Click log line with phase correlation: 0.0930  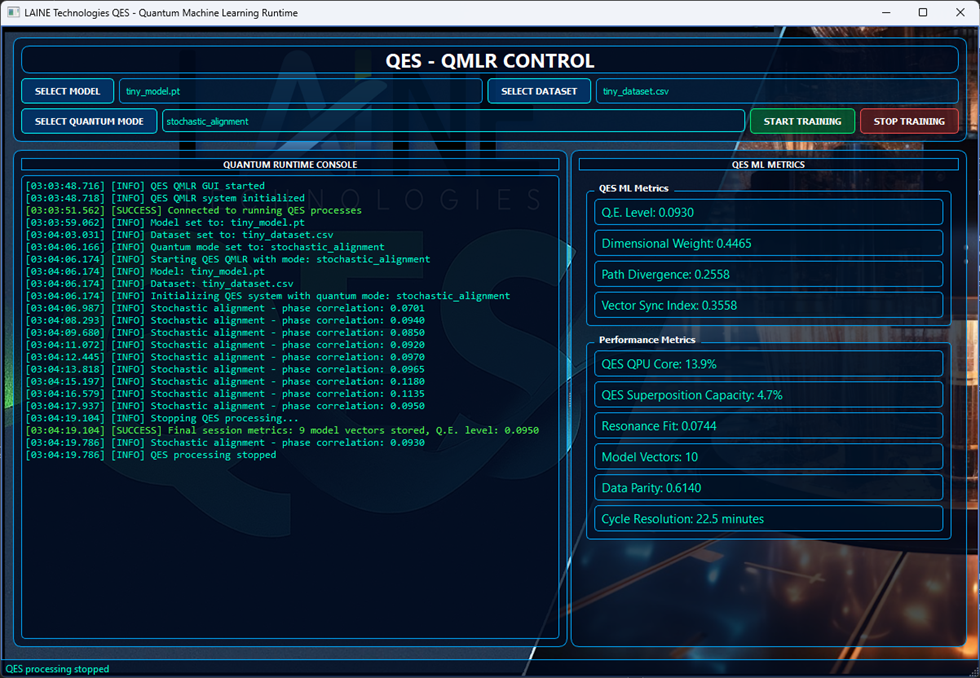pyautogui.click(x=225, y=442)
